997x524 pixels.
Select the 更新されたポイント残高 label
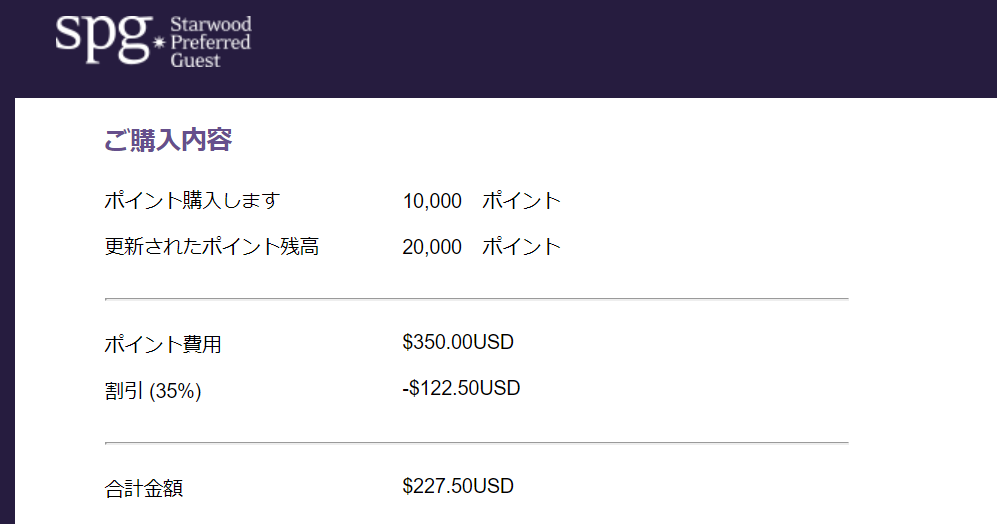(x=211, y=246)
